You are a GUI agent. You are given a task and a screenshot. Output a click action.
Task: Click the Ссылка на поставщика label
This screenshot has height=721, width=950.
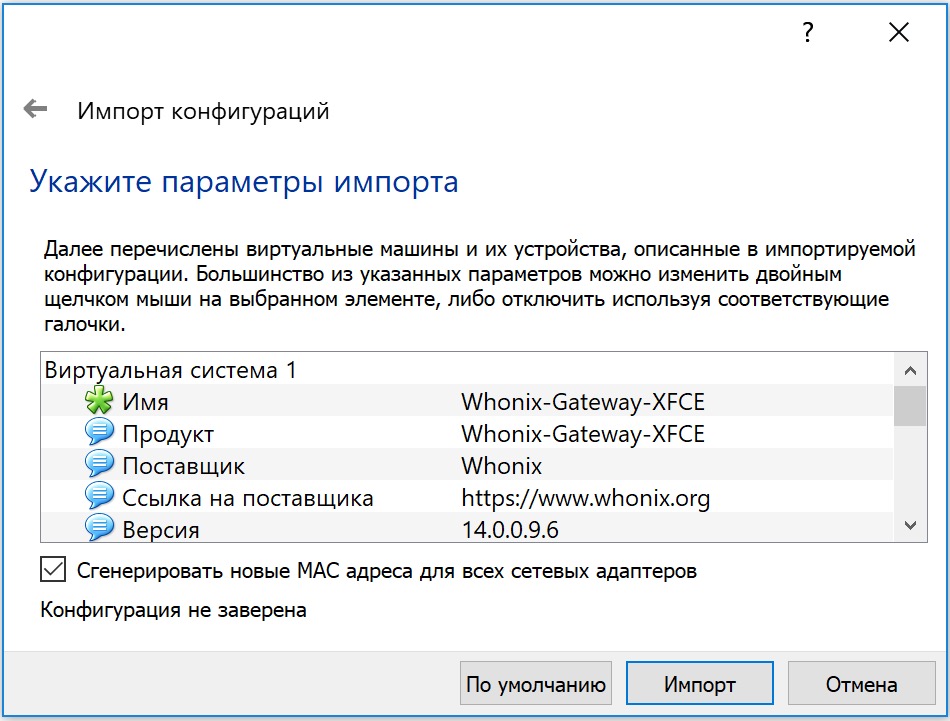(x=248, y=498)
